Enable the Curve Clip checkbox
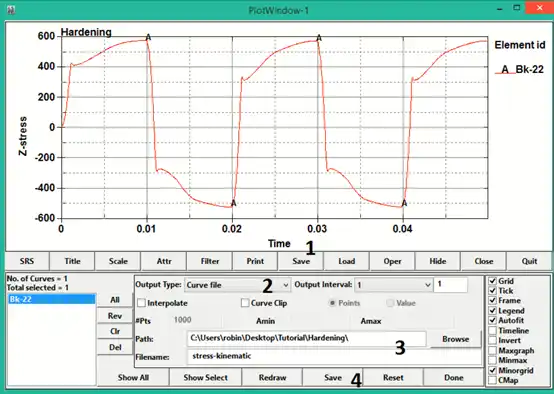Image resolution: width=554 pixels, height=394 pixels. click(245, 303)
